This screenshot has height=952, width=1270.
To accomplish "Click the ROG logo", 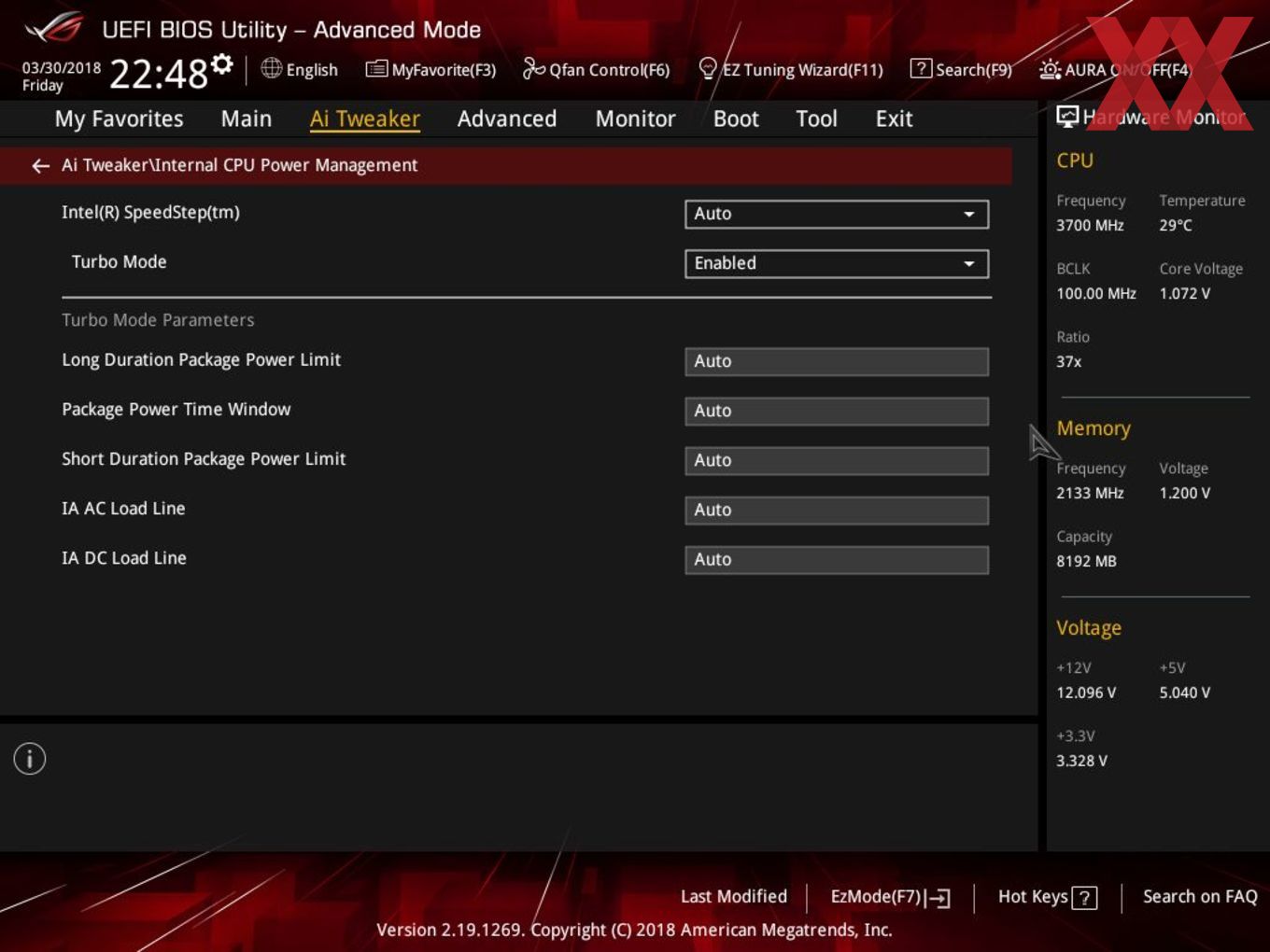I will [54, 28].
